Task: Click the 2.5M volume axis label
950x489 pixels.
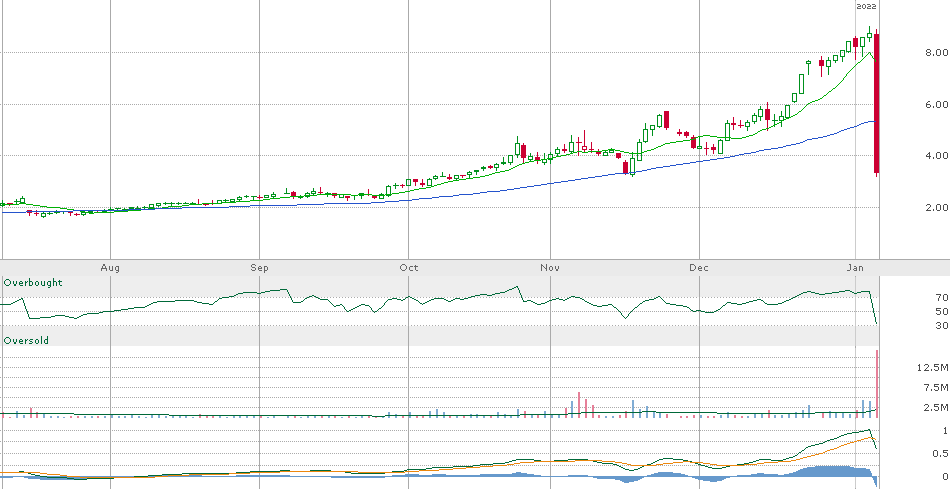Action: 935,407
